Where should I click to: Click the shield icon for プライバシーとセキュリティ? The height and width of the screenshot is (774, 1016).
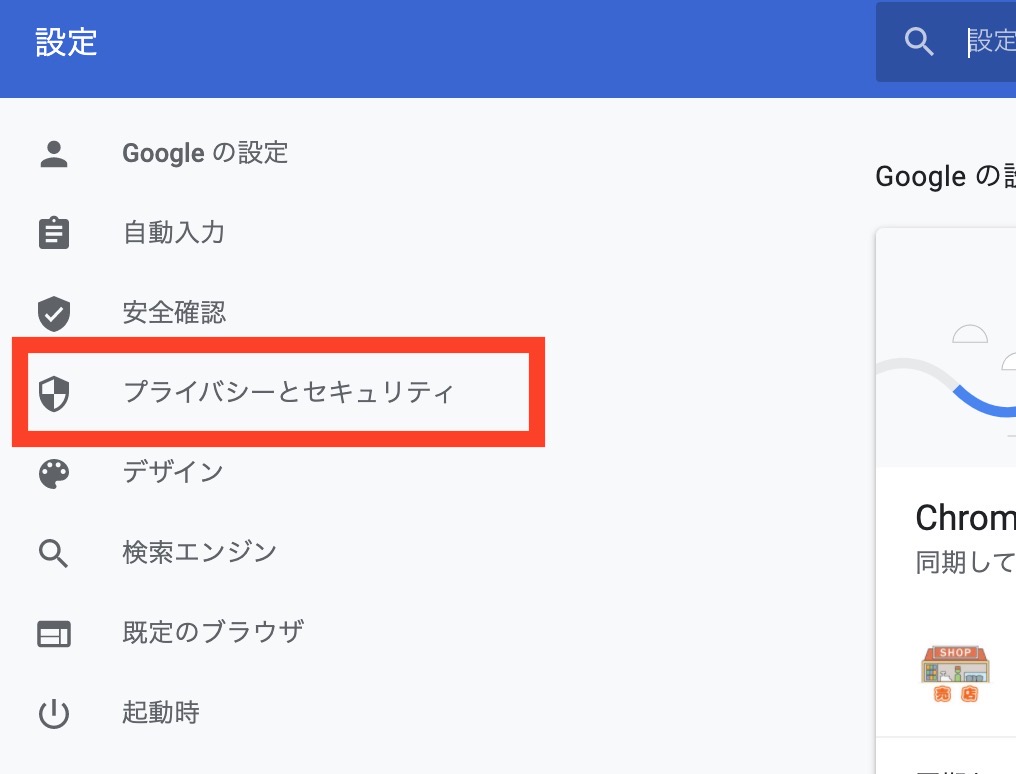54,393
